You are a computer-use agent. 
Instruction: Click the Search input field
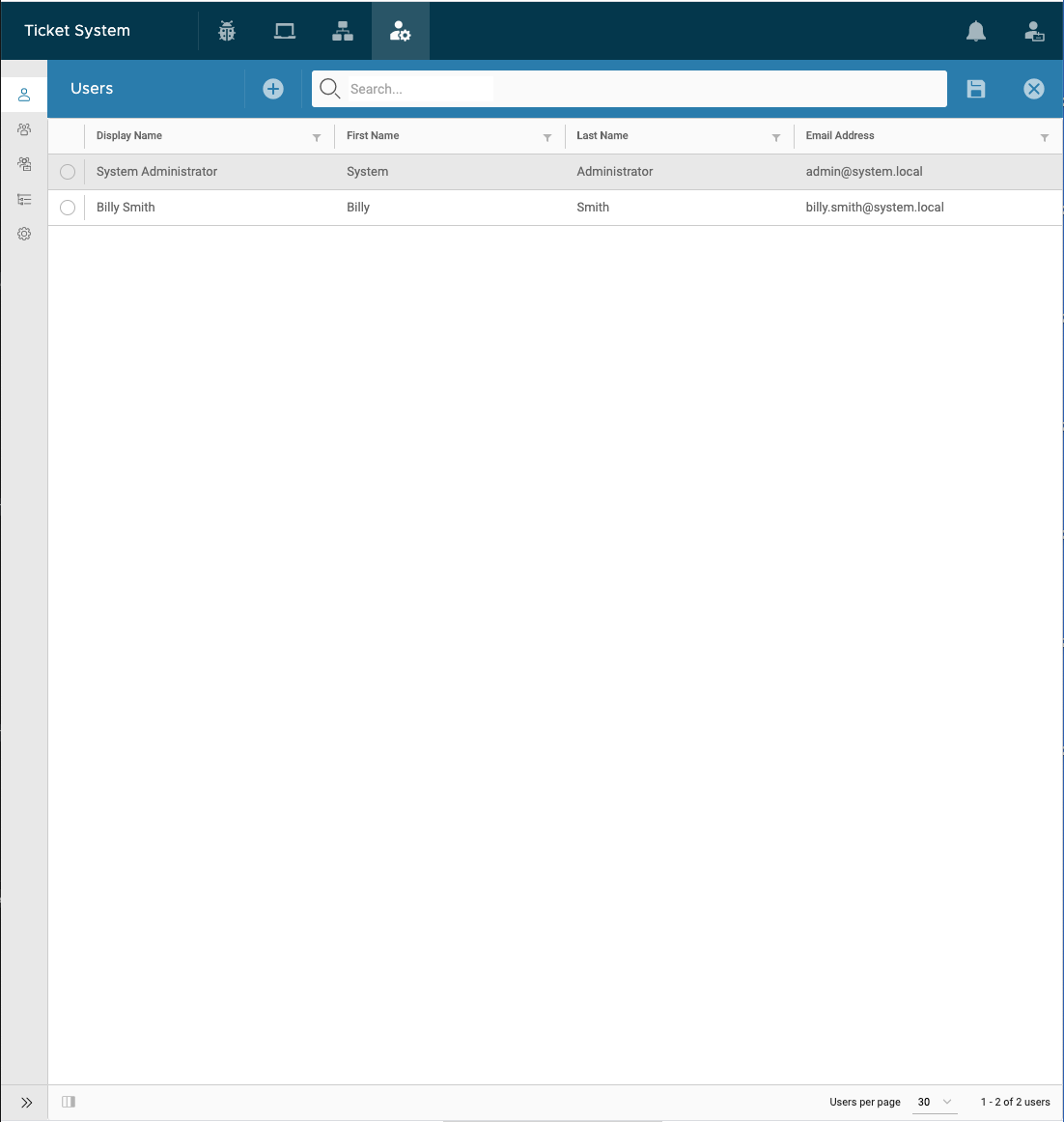coord(629,89)
